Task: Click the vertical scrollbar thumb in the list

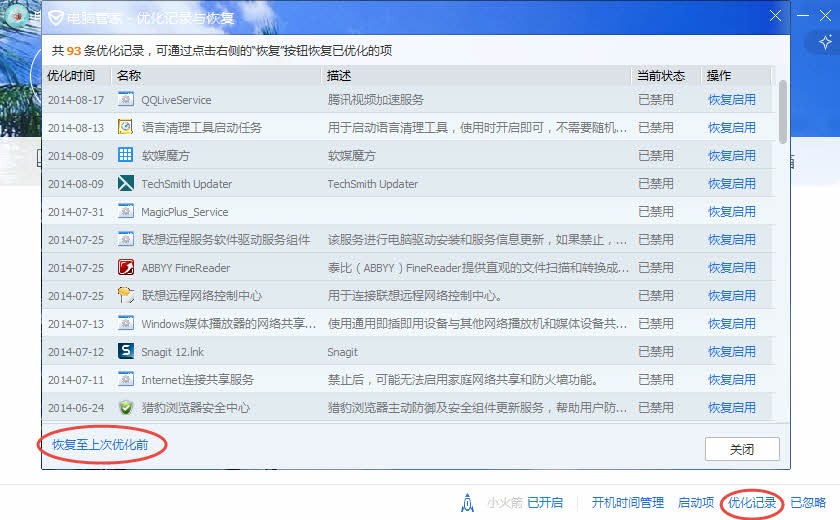Action: click(782, 111)
